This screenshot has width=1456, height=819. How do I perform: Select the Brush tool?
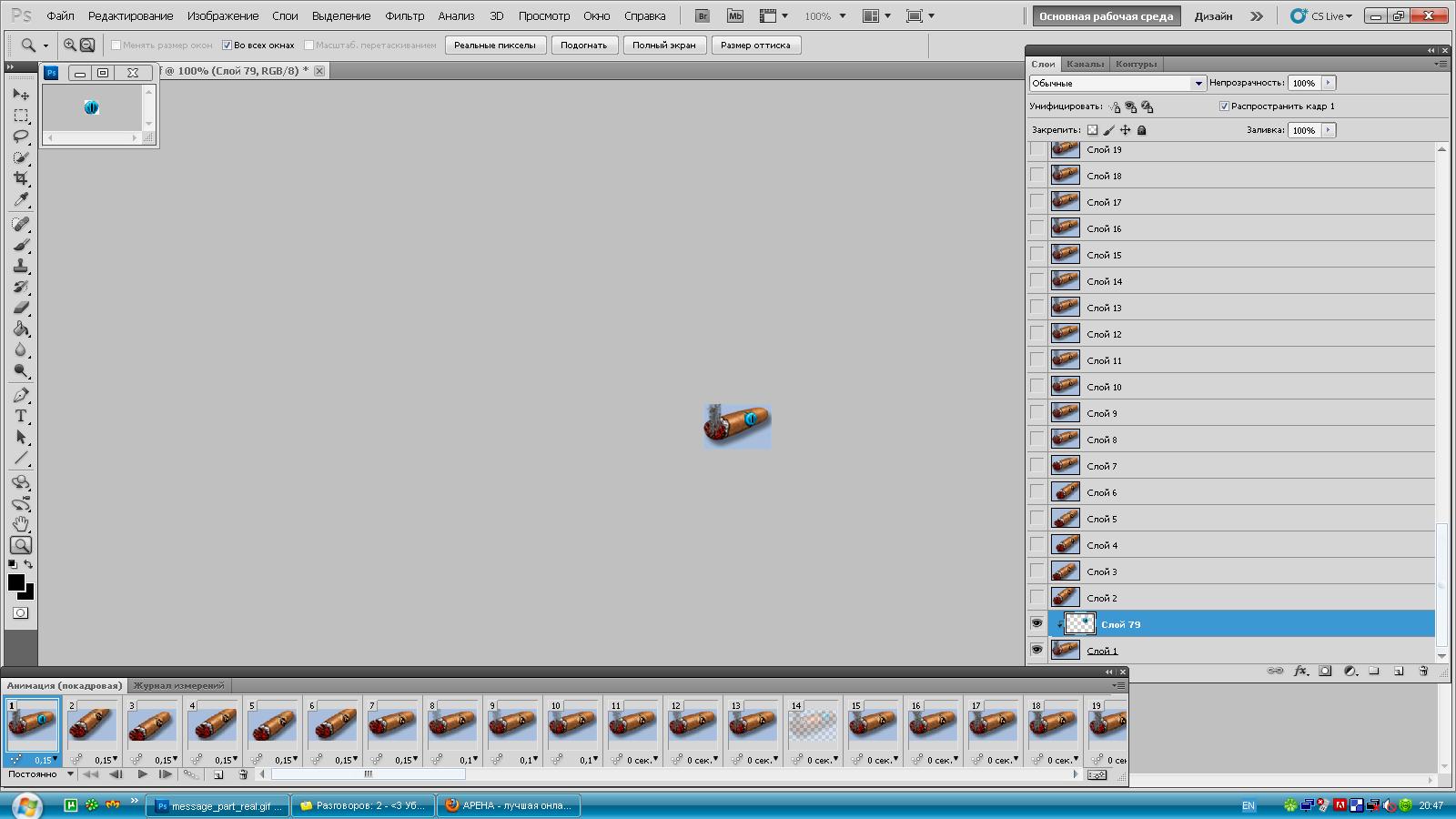[21, 245]
